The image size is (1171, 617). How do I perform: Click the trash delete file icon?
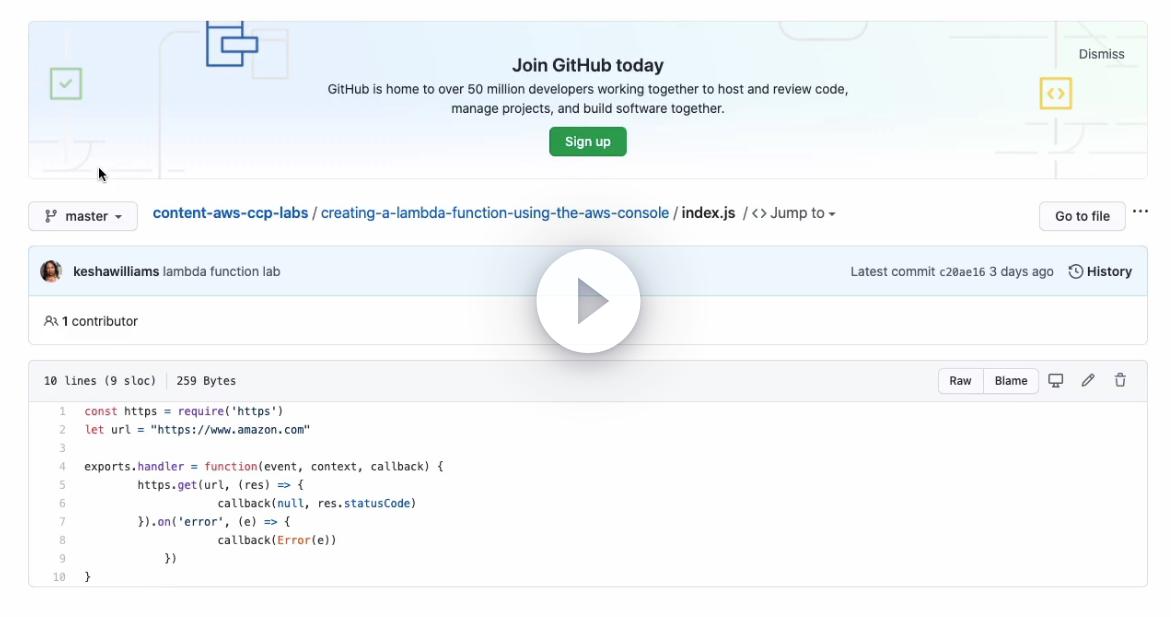1120,380
